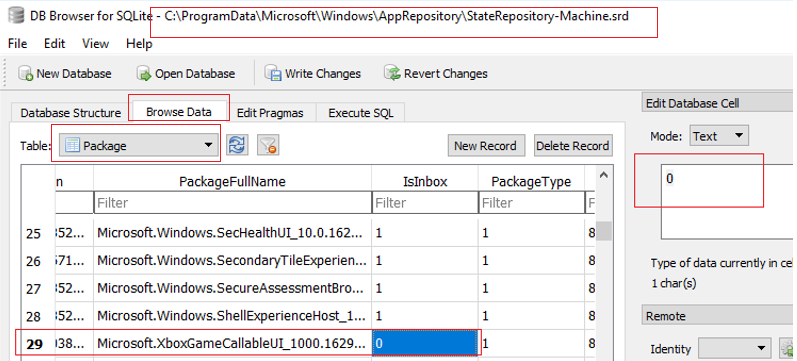
Task: Expand the Table dropdown showing Package
Action: (x=139, y=146)
